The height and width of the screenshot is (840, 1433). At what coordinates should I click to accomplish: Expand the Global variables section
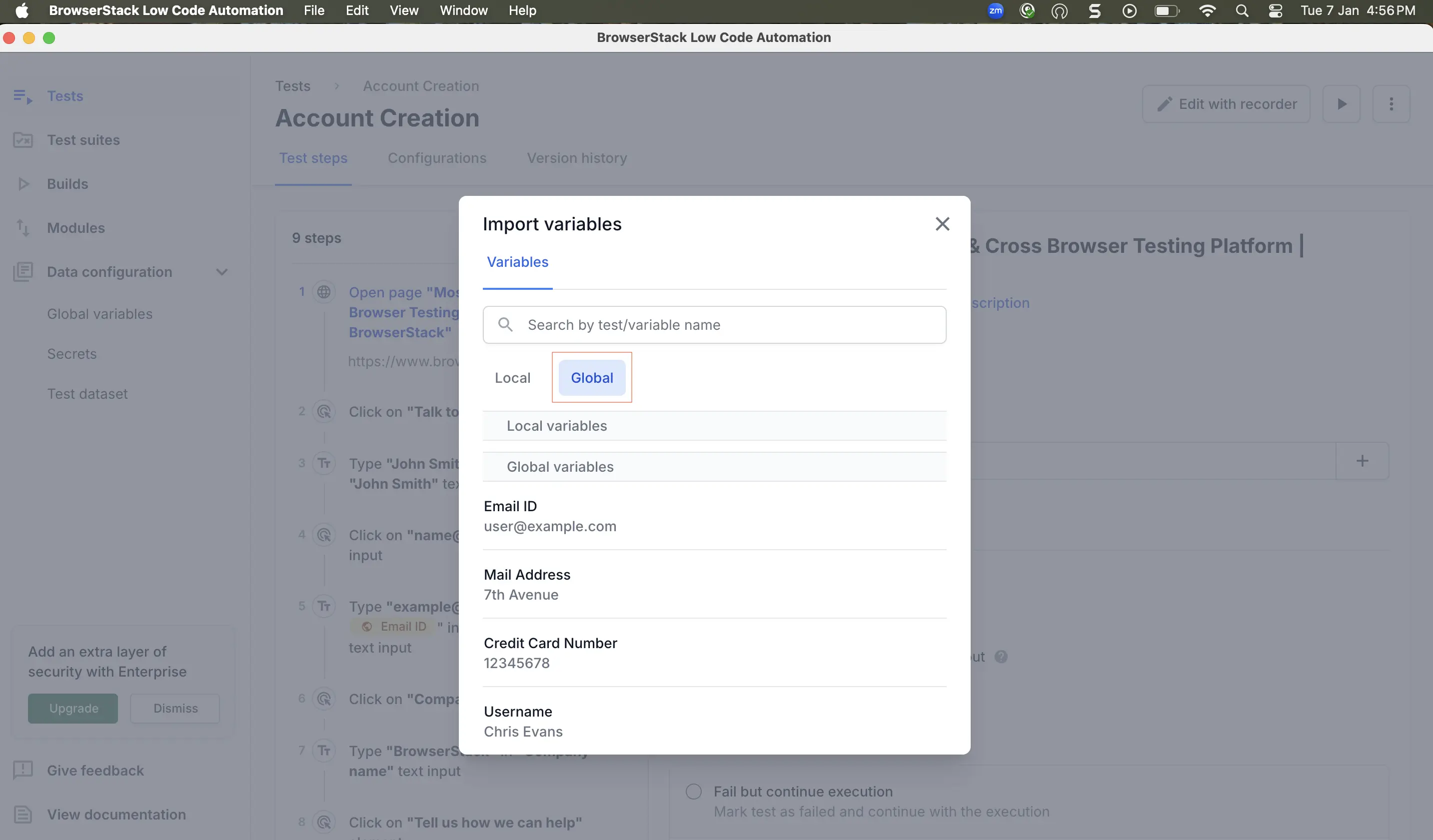click(559, 467)
